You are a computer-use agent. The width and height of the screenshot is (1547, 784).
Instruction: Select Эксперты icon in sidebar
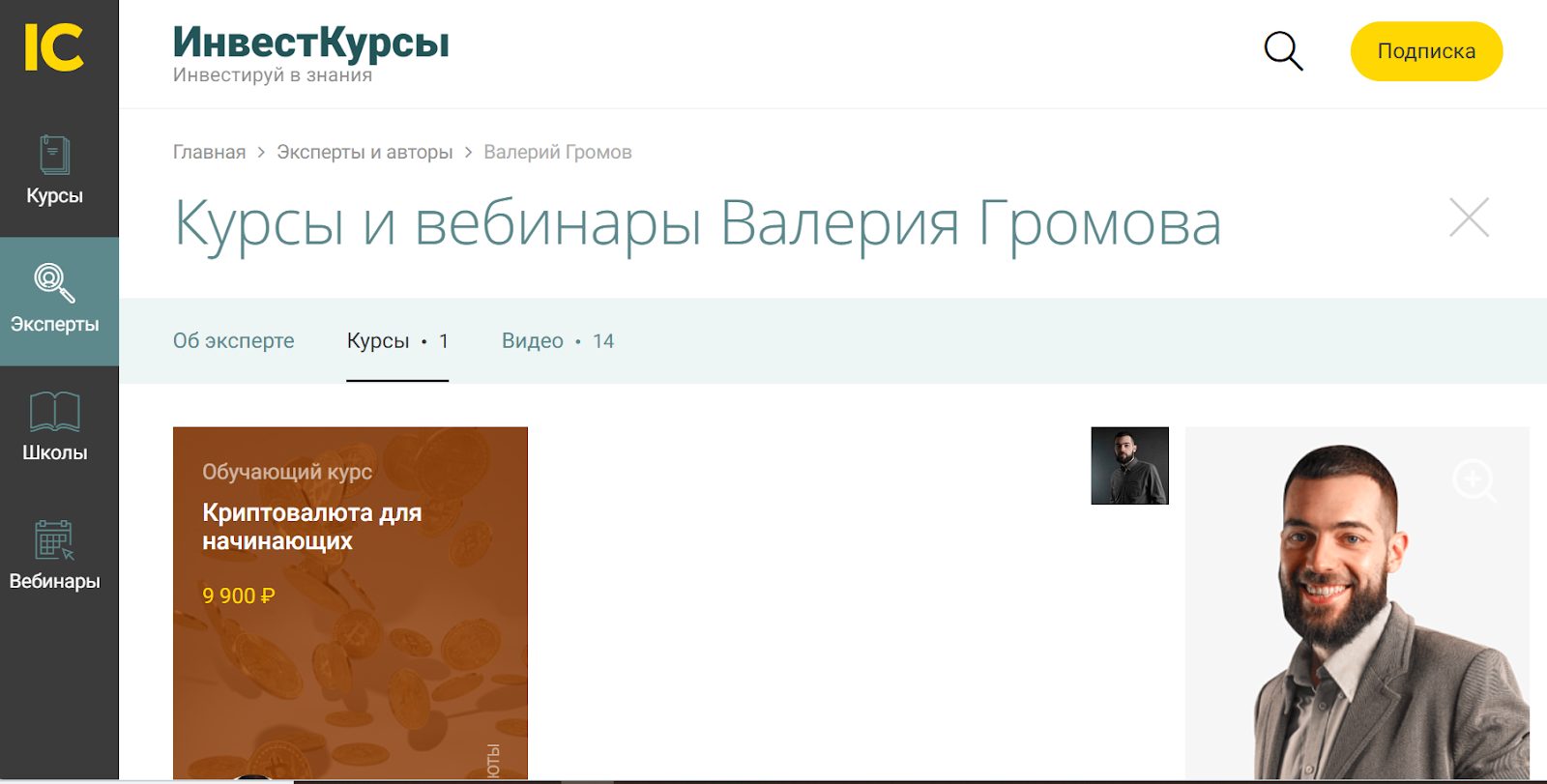click(x=54, y=282)
